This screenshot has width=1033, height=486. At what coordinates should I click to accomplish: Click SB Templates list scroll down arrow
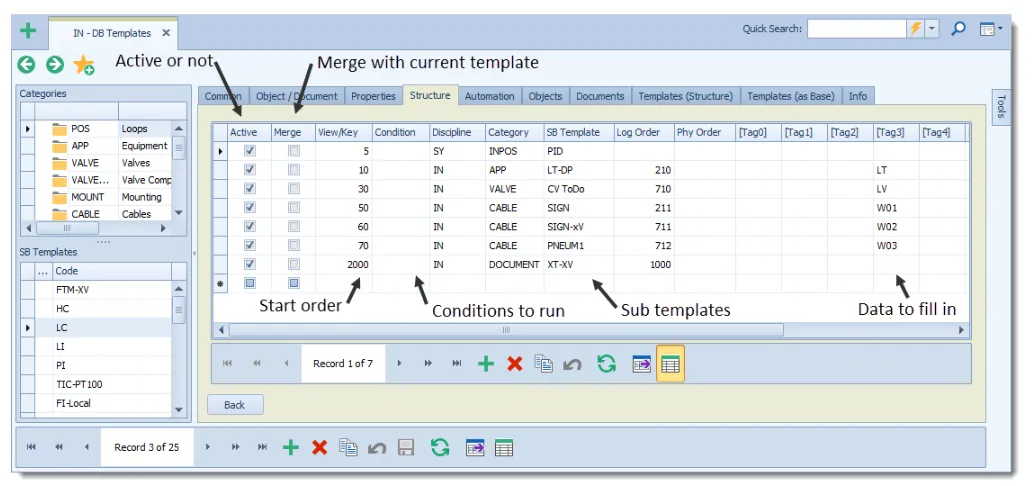coord(179,410)
